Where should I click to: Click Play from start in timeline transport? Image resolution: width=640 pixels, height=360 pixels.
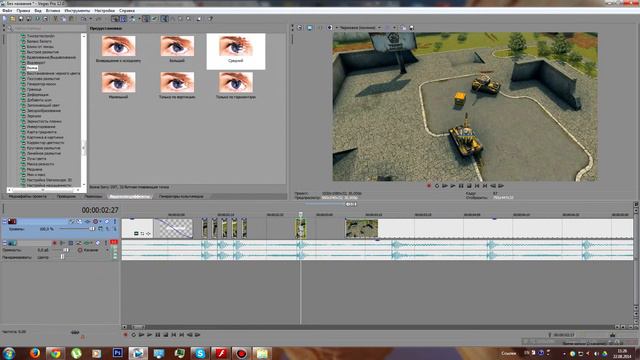tap(142, 335)
